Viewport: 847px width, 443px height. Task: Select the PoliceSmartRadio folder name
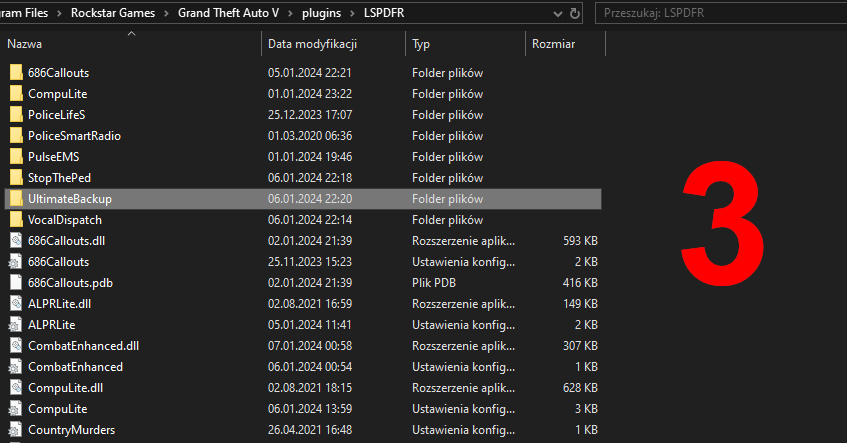pos(75,136)
